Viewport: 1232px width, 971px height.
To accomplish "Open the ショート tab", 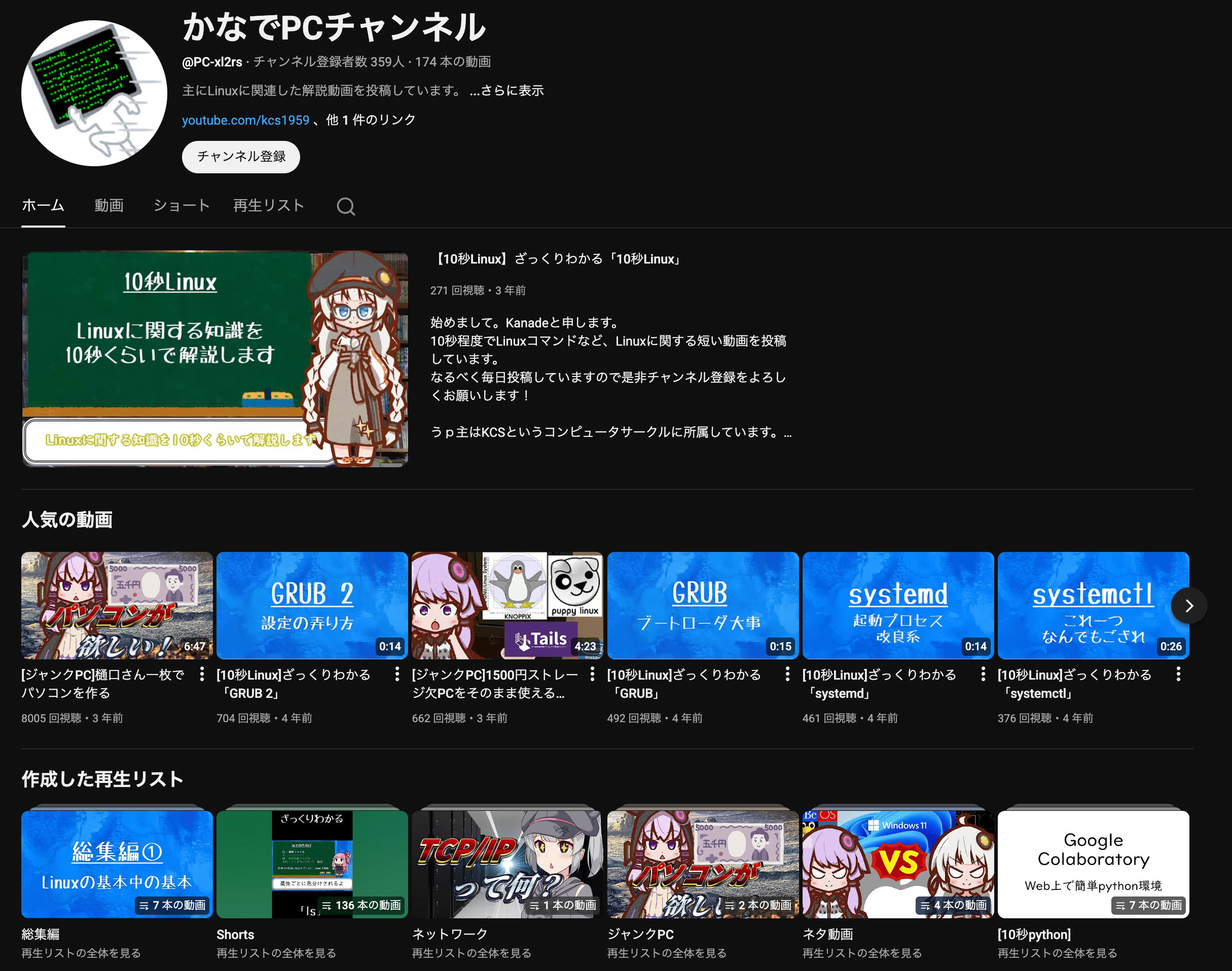I will (x=182, y=205).
